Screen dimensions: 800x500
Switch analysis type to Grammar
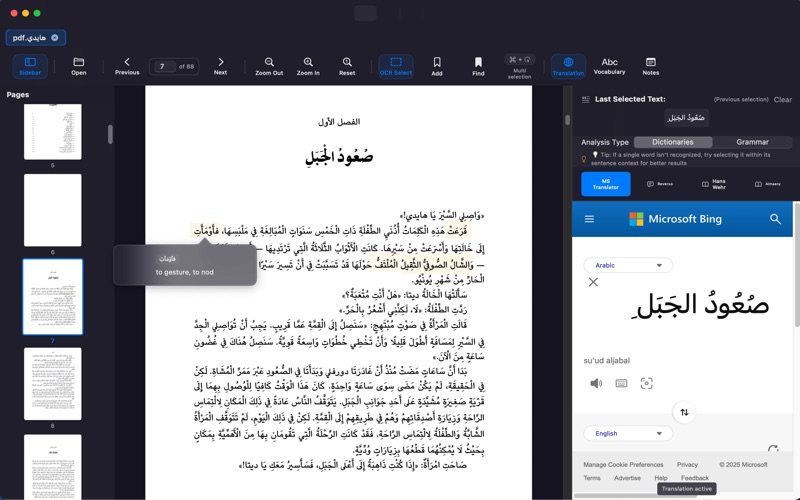coord(752,142)
